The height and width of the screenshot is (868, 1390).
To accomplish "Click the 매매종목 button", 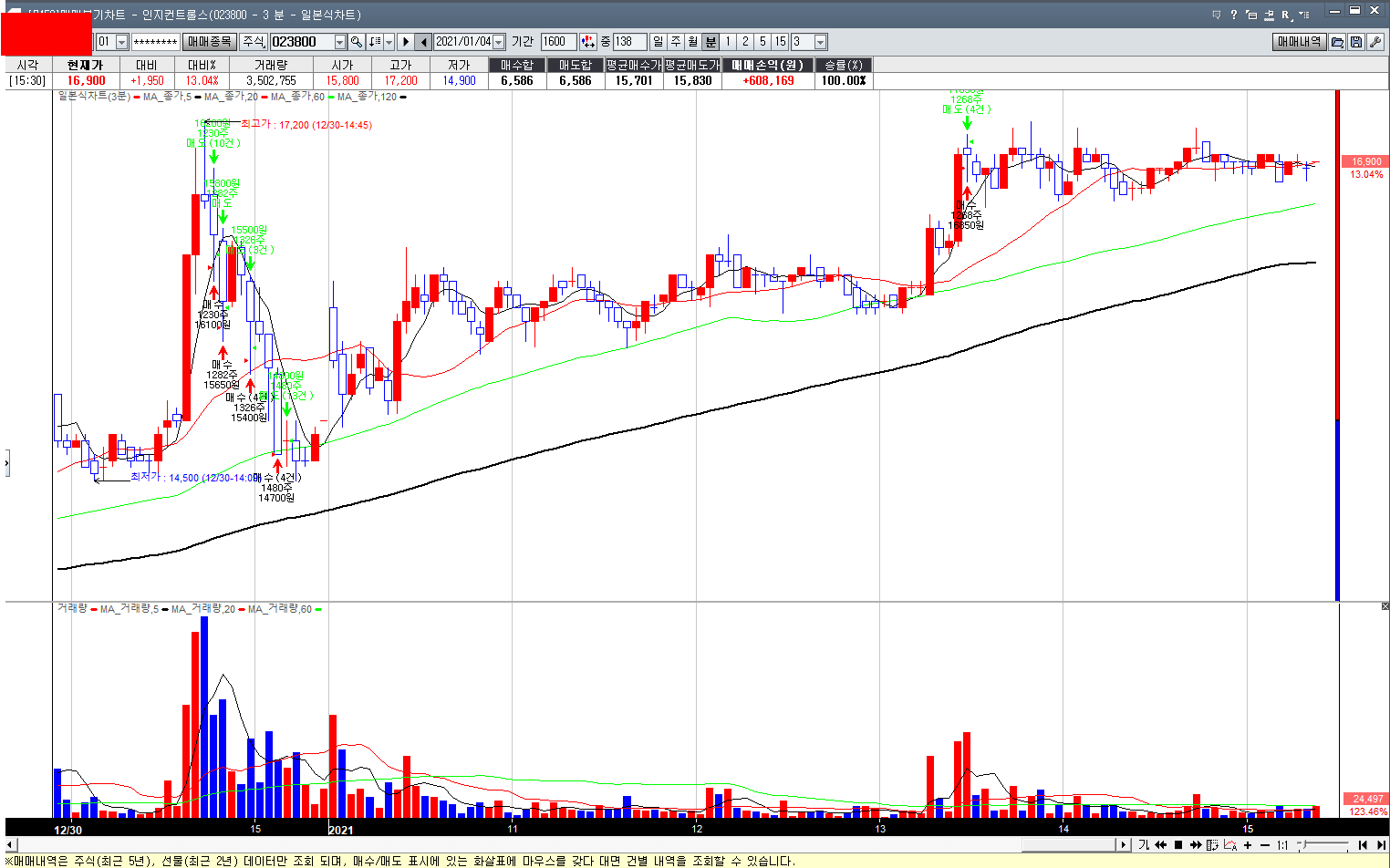I will click(210, 42).
